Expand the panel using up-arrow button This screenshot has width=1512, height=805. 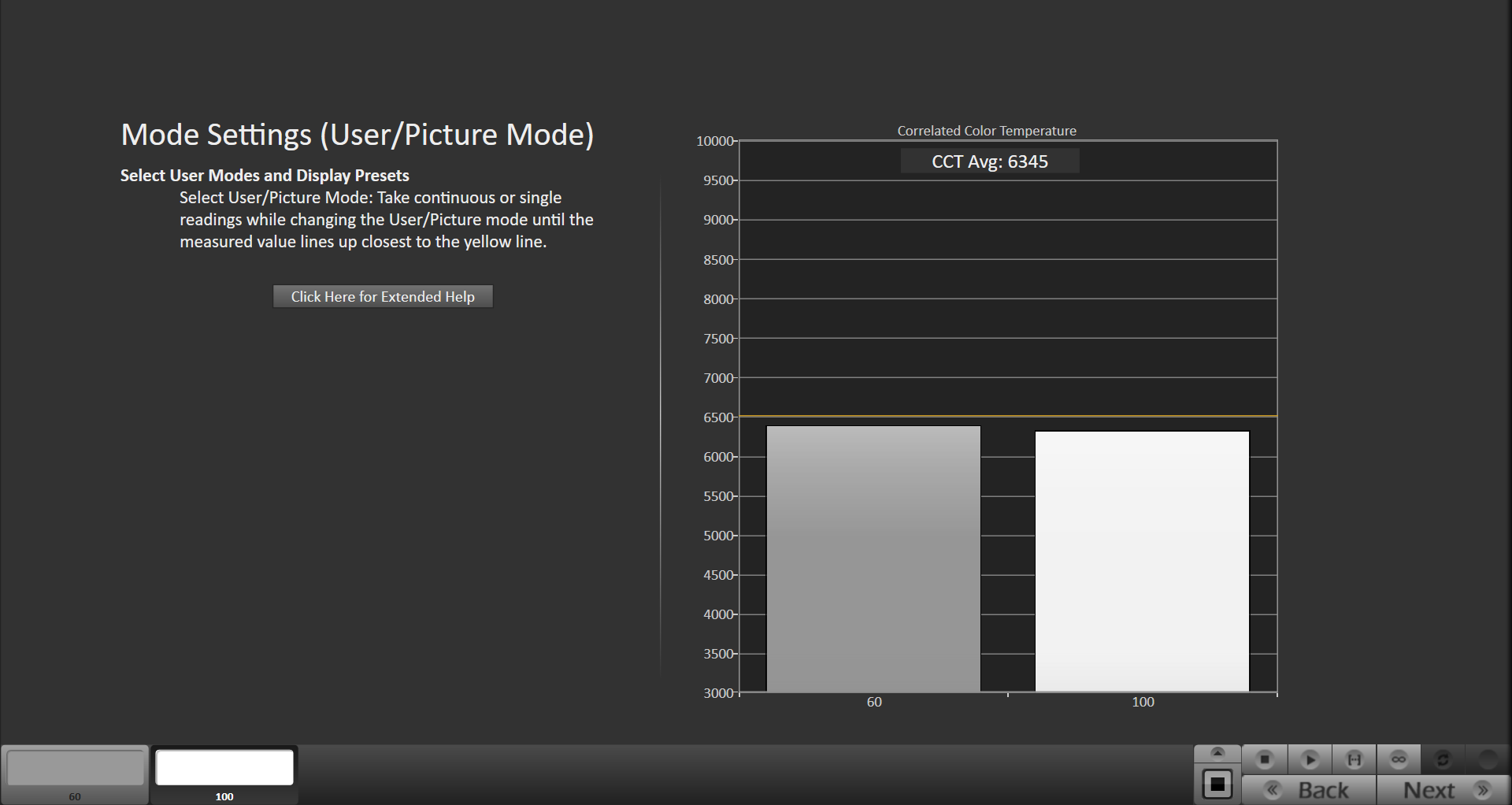click(x=1217, y=753)
